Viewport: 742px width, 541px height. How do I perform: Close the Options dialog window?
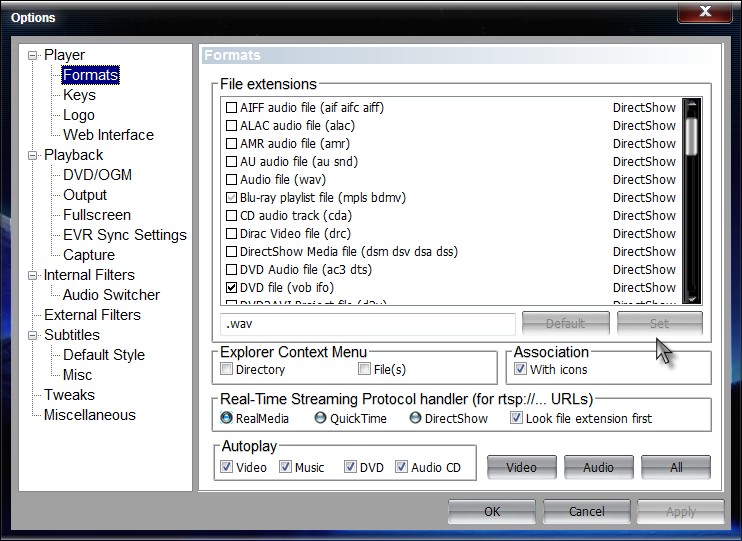(x=705, y=11)
